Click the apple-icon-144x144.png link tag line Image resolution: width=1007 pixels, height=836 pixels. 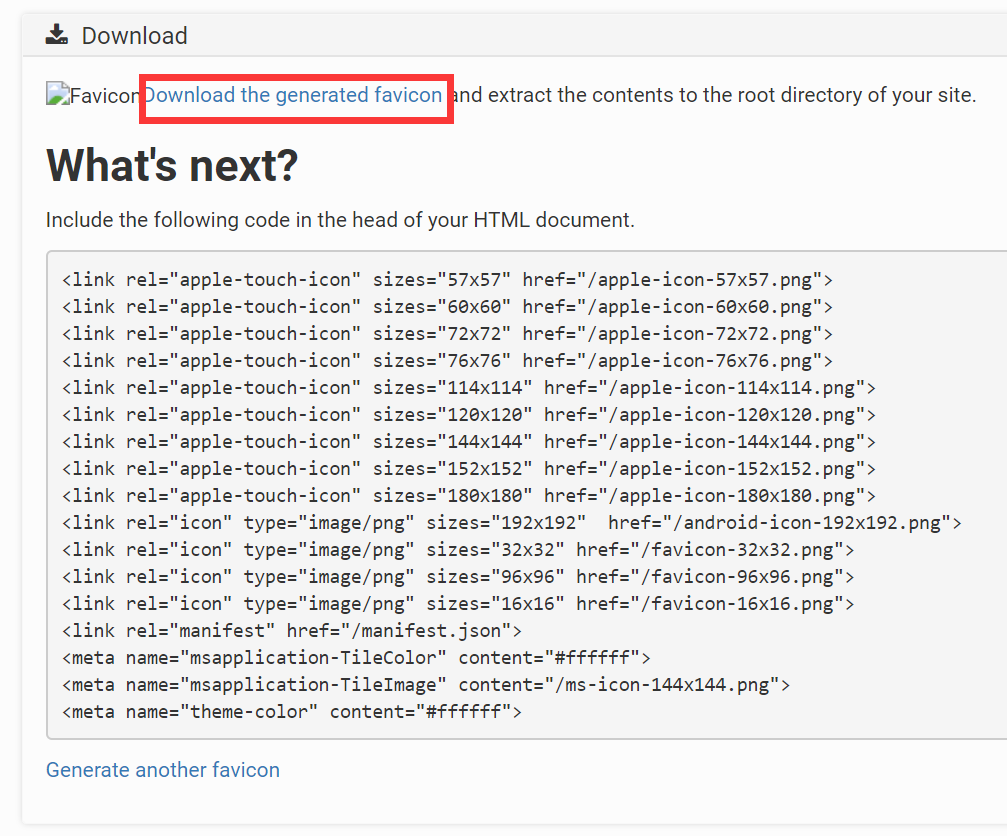[x=468, y=442]
